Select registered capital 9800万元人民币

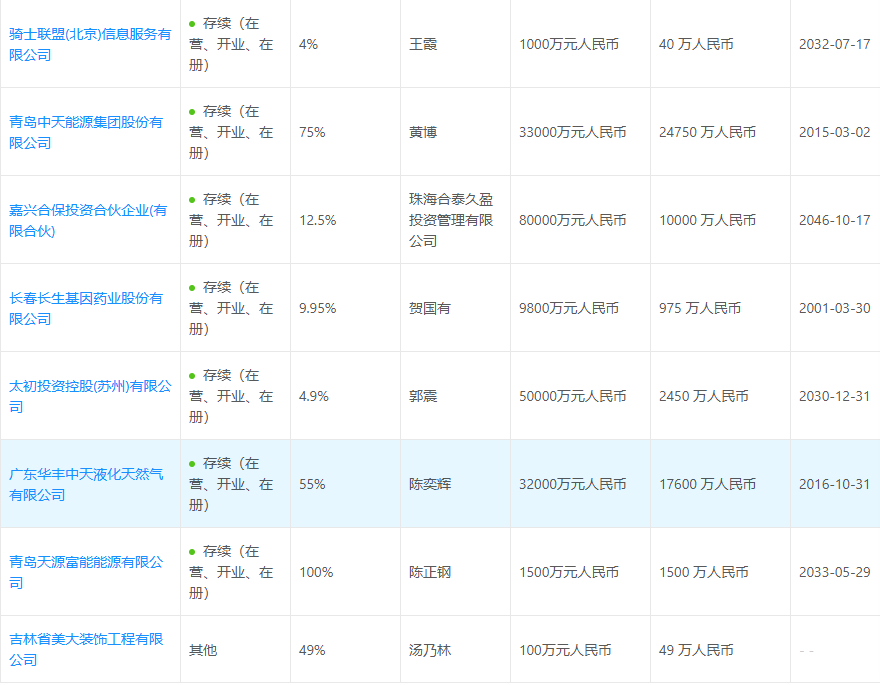[569, 309]
